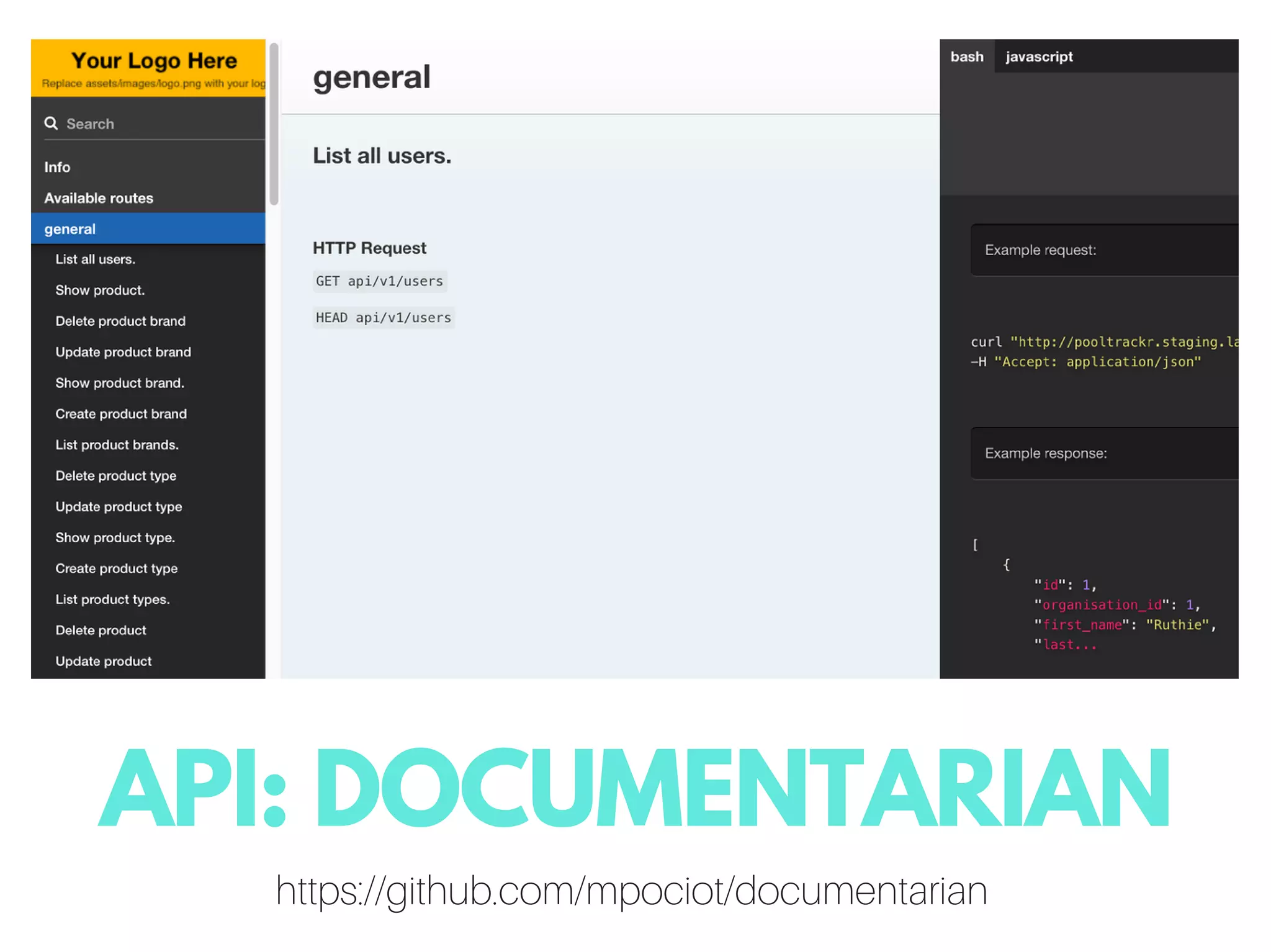Switch to the javascript tab

coord(1040,56)
